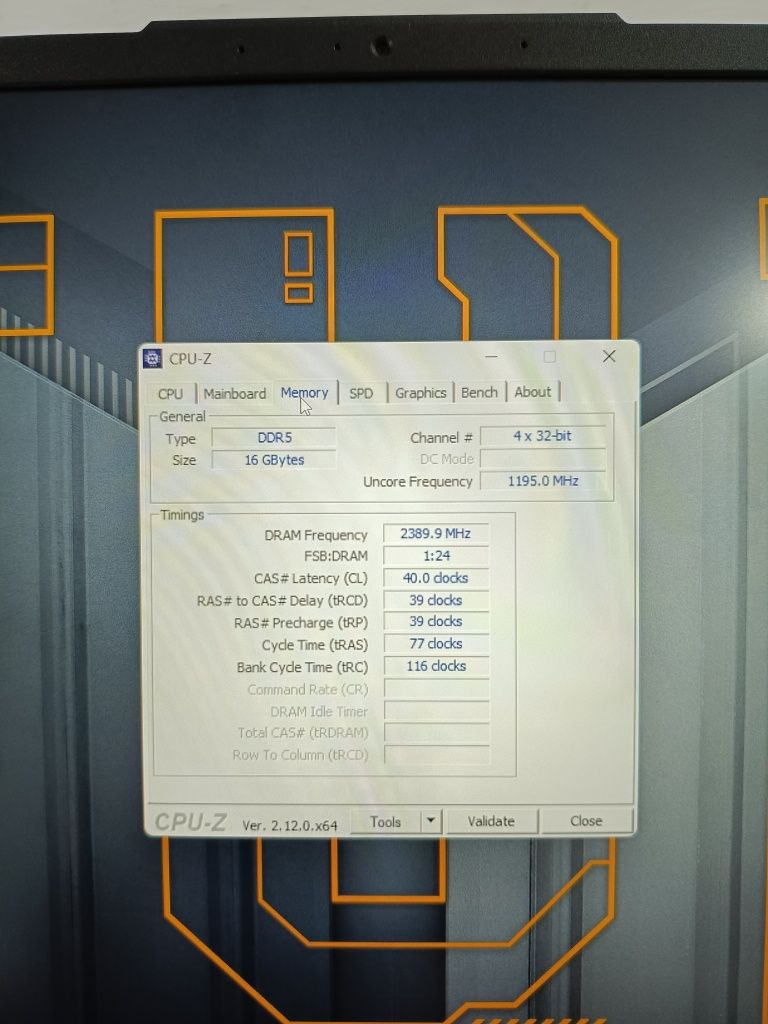Select the Memory tab

(x=305, y=392)
